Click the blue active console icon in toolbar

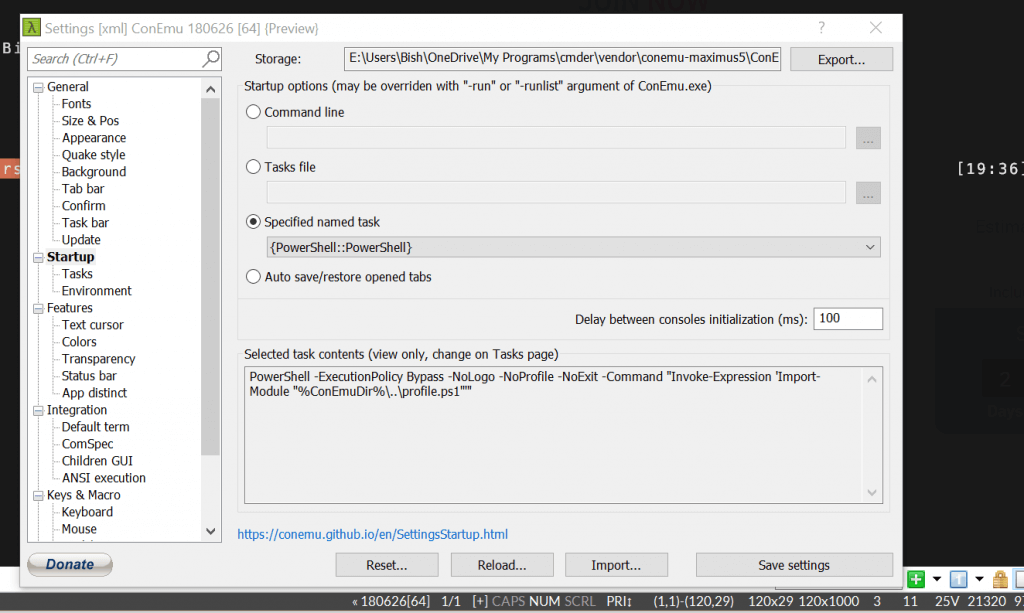pos(958,579)
